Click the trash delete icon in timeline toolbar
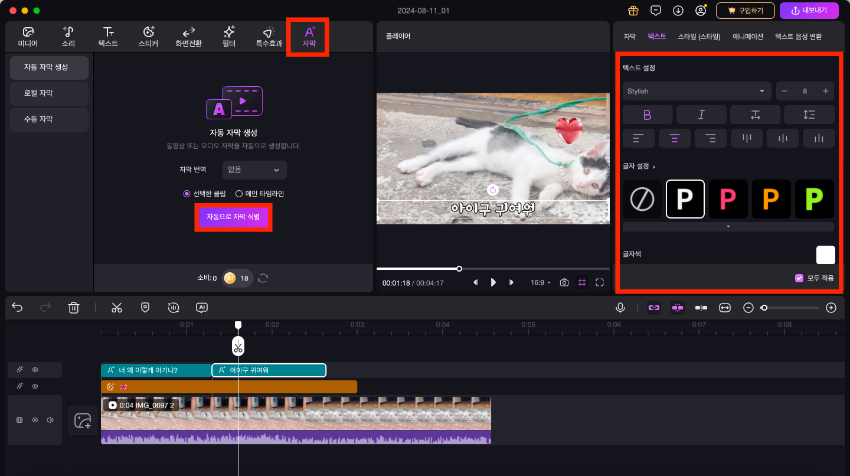The height and width of the screenshot is (476, 850). click(x=73, y=308)
